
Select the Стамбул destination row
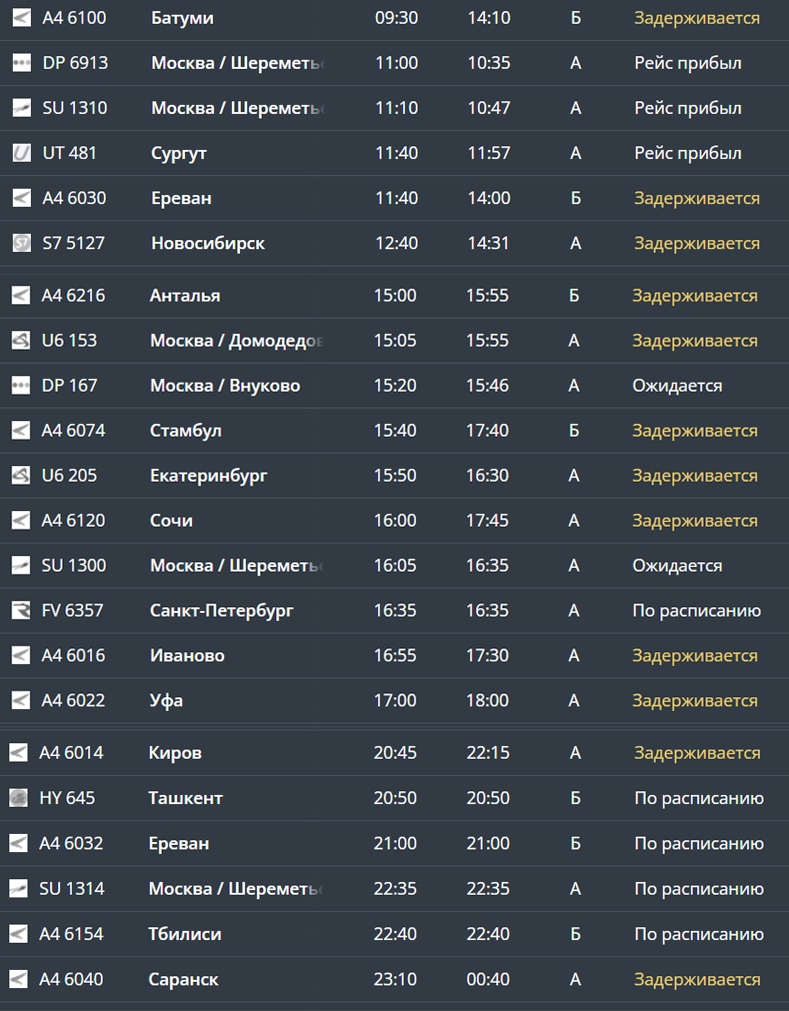(185, 431)
